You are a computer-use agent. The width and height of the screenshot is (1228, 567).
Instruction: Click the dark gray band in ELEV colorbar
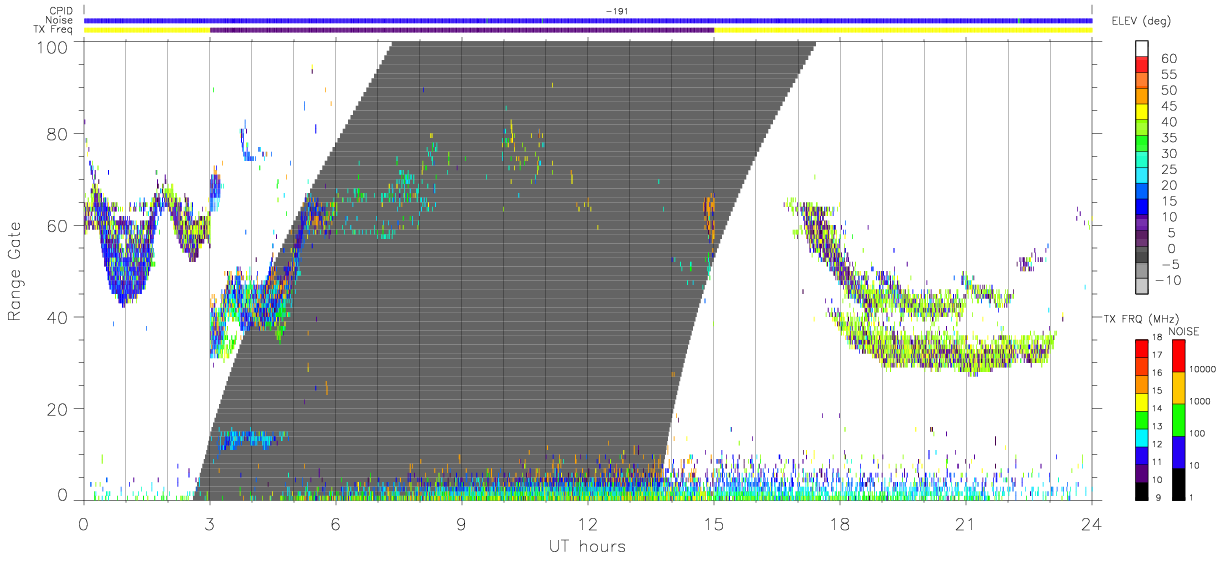click(x=1144, y=256)
